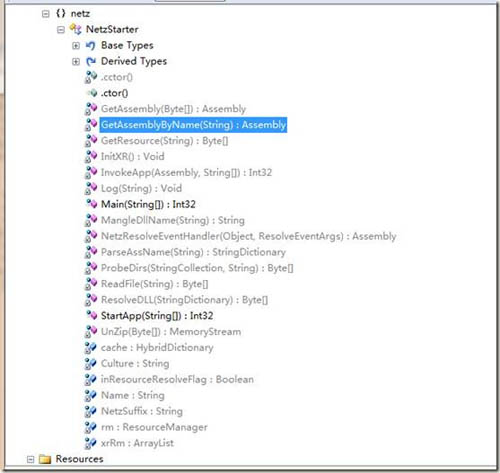Collapse the Resources folder node
The image size is (500, 473).
tap(30, 459)
